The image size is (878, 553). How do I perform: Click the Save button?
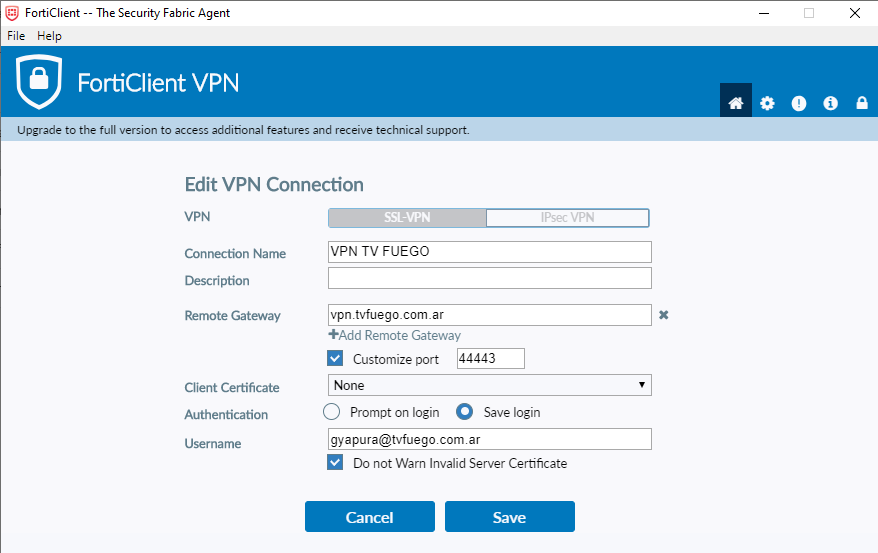tap(510, 517)
